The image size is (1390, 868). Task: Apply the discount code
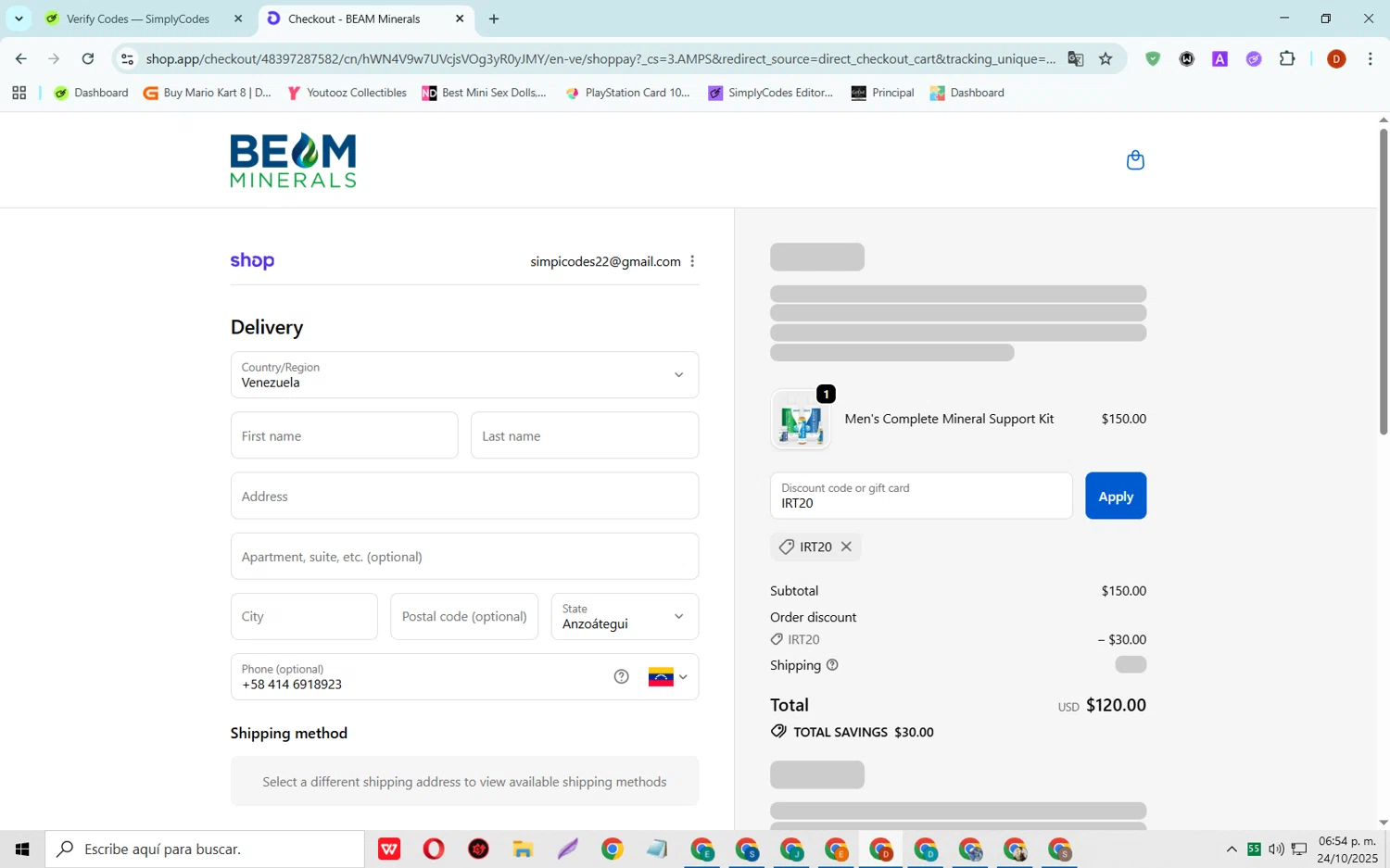(1116, 496)
